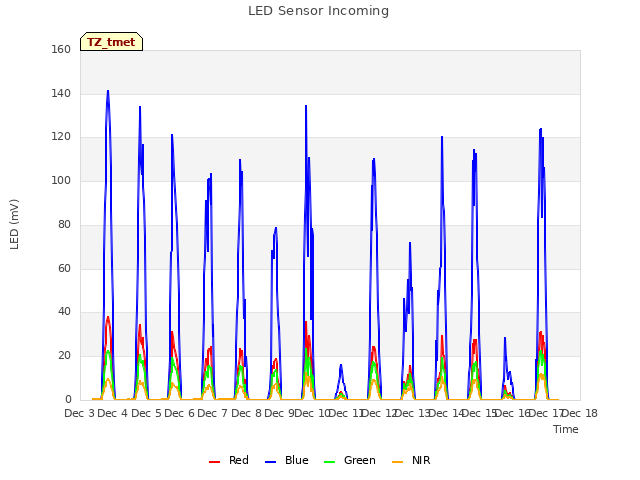This screenshot has width=640, height=480.
Task: Click the Dec 18 x-axis tick label
Action: pos(580,413)
